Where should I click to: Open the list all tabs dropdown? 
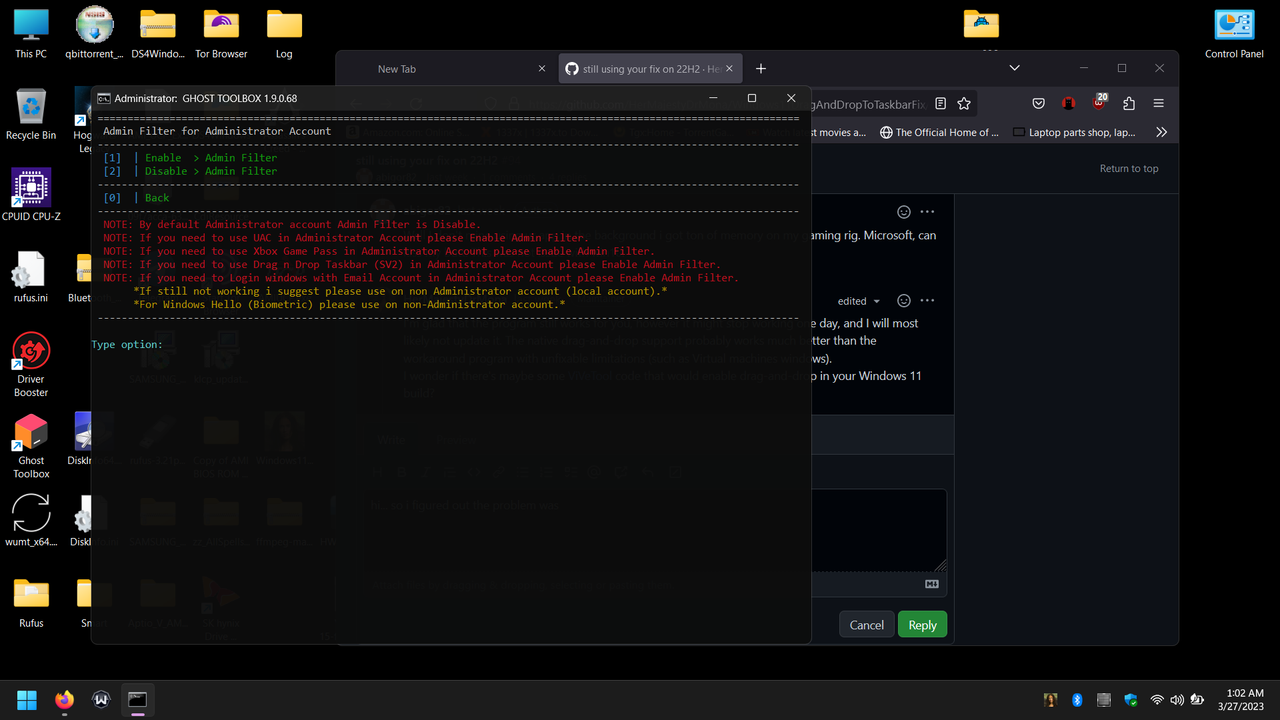1014,68
